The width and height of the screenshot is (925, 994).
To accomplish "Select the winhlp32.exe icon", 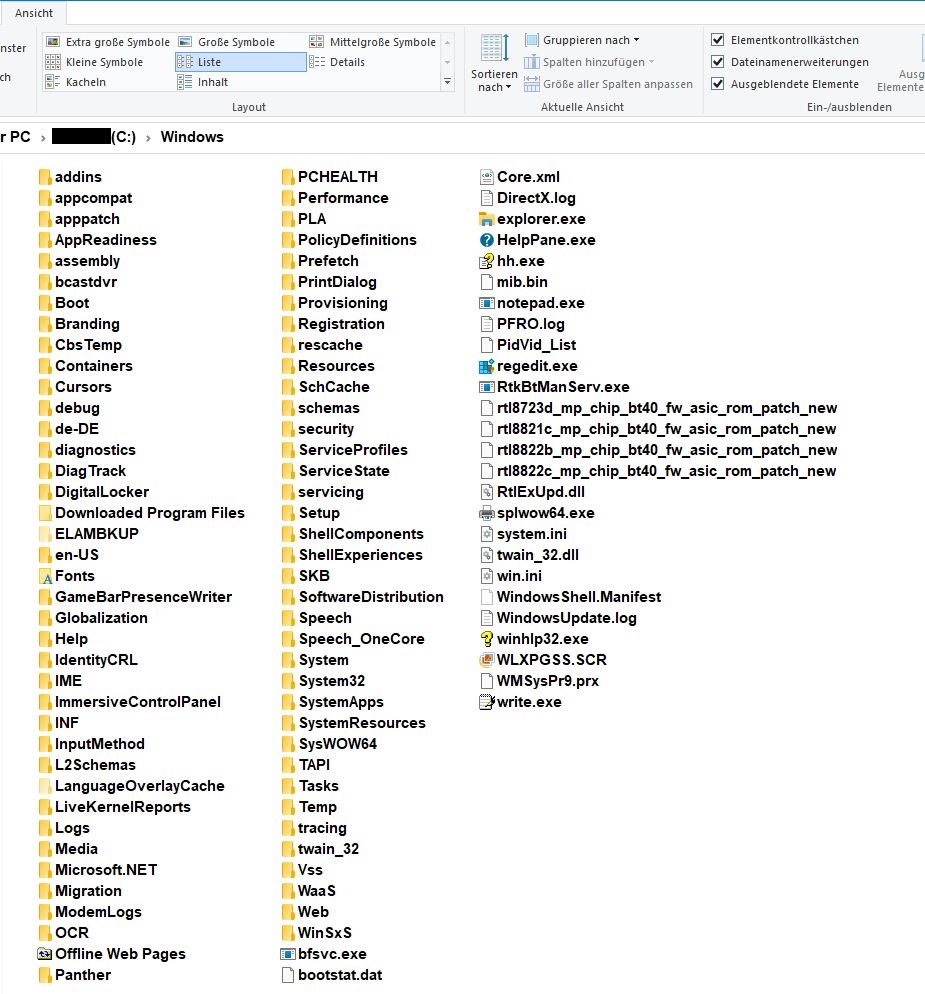I will pos(486,639).
